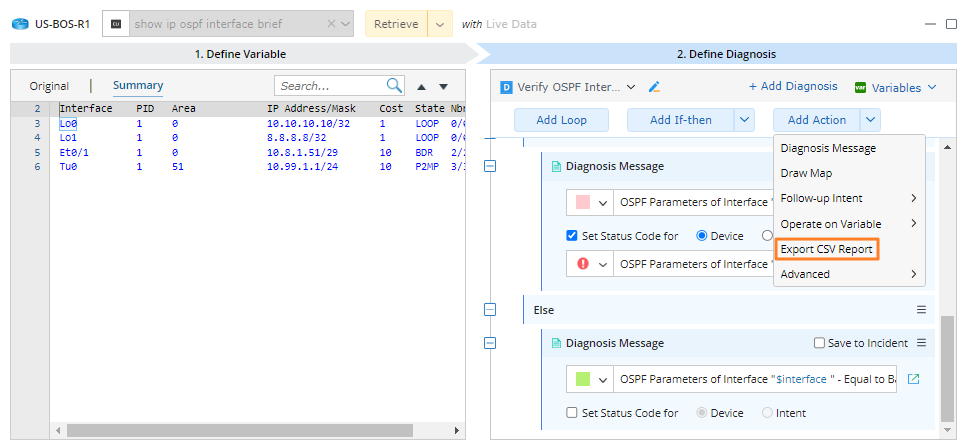Click the CLI command icon
Image resolution: width=961 pixels, height=442 pixels.
(117, 23)
